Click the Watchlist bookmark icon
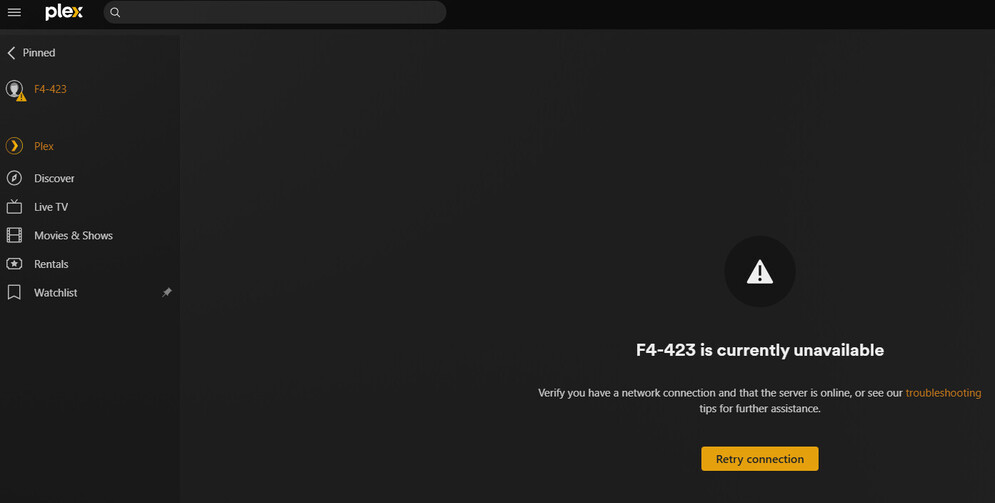The image size is (995, 503). 14,292
